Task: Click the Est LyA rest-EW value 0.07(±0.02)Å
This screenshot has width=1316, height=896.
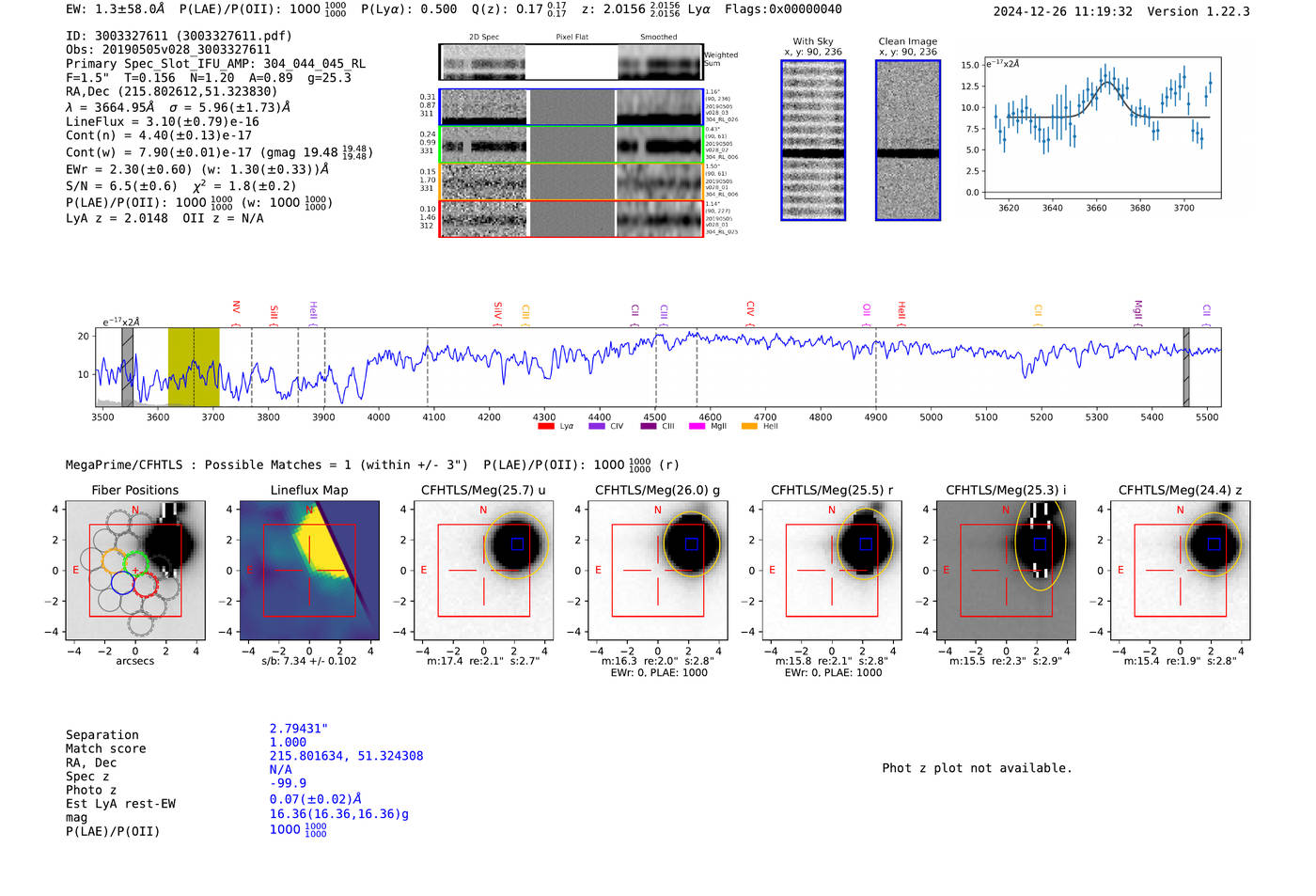Action: pos(316,799)
